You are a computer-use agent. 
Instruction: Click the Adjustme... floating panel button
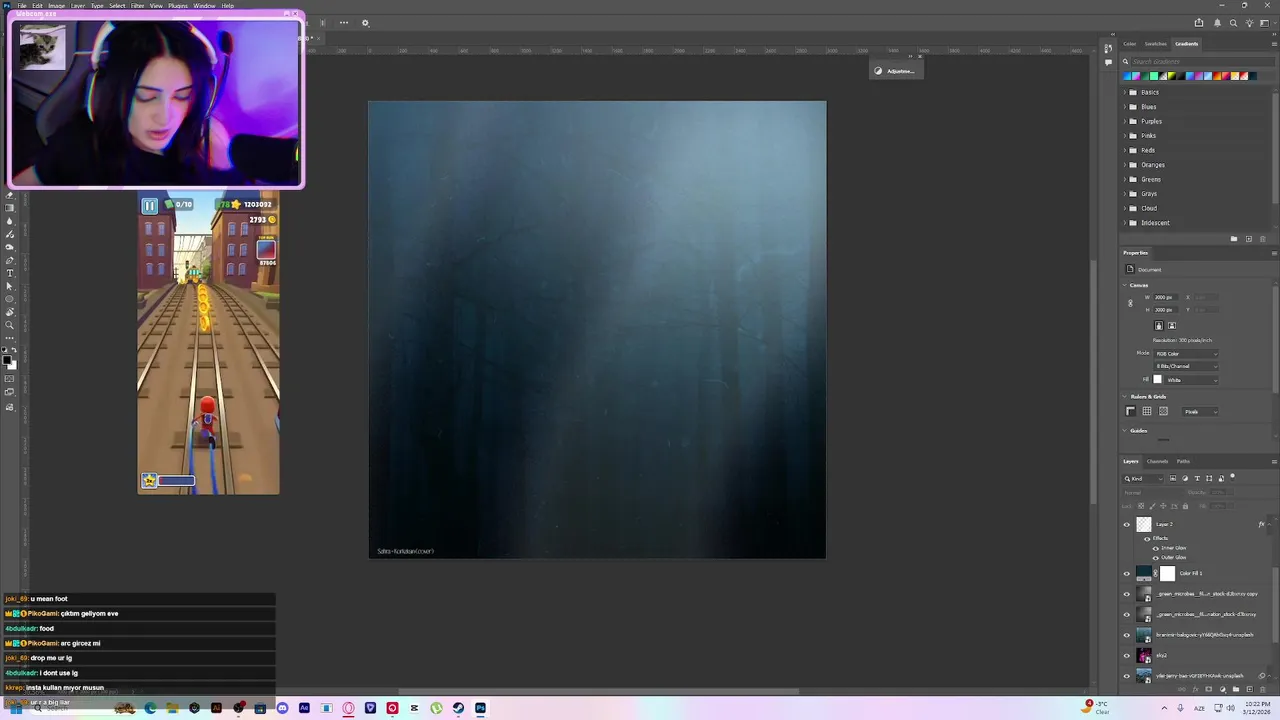tap(895, 71)
